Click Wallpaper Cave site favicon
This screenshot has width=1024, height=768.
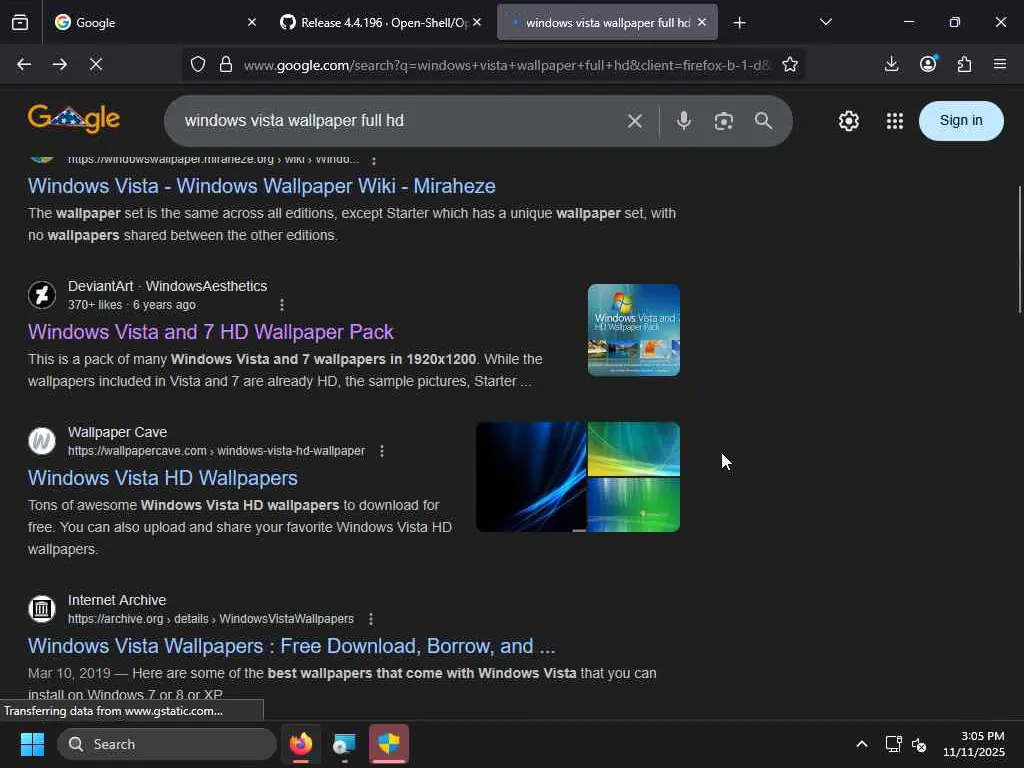tap(42, 441)
